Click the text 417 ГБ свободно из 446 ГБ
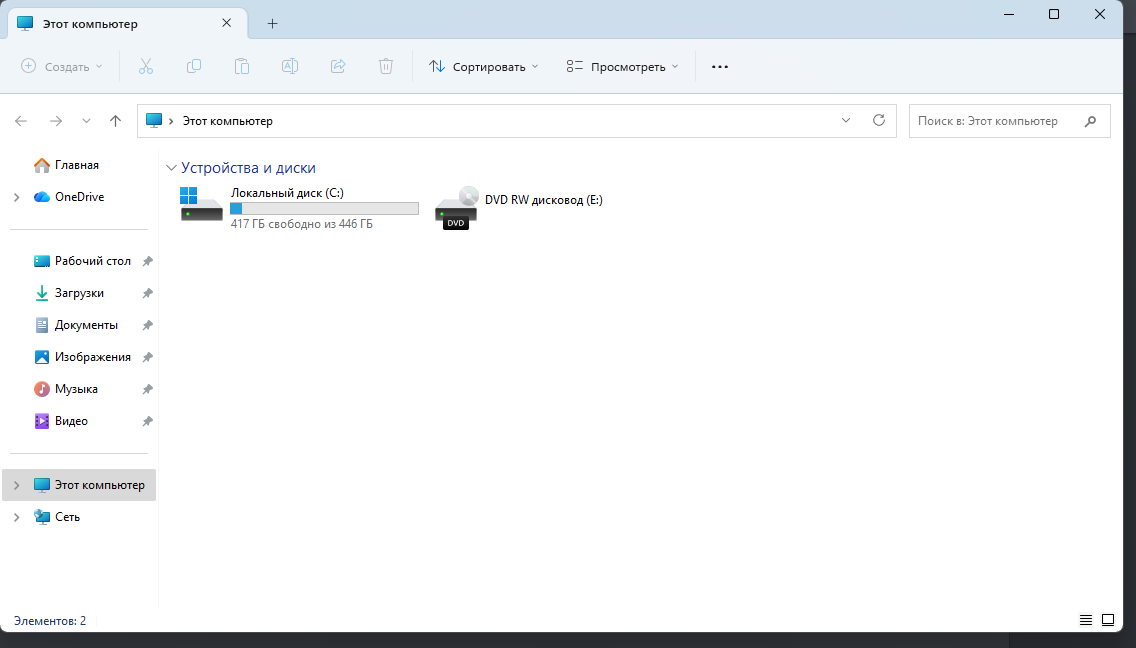This screenshot has height=648, width=1136. (x=302, y=224)
